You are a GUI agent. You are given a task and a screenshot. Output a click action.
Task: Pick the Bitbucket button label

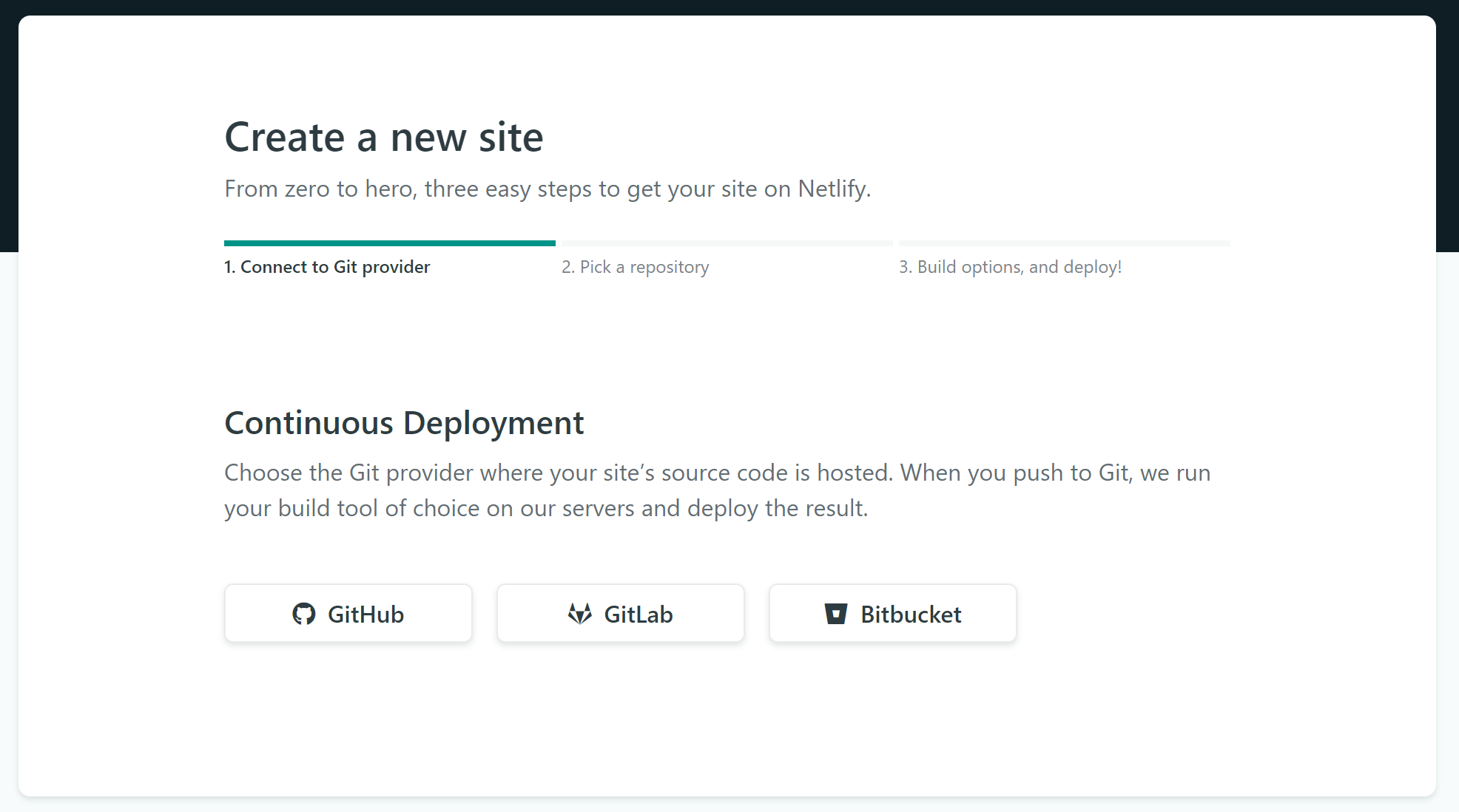911,615
